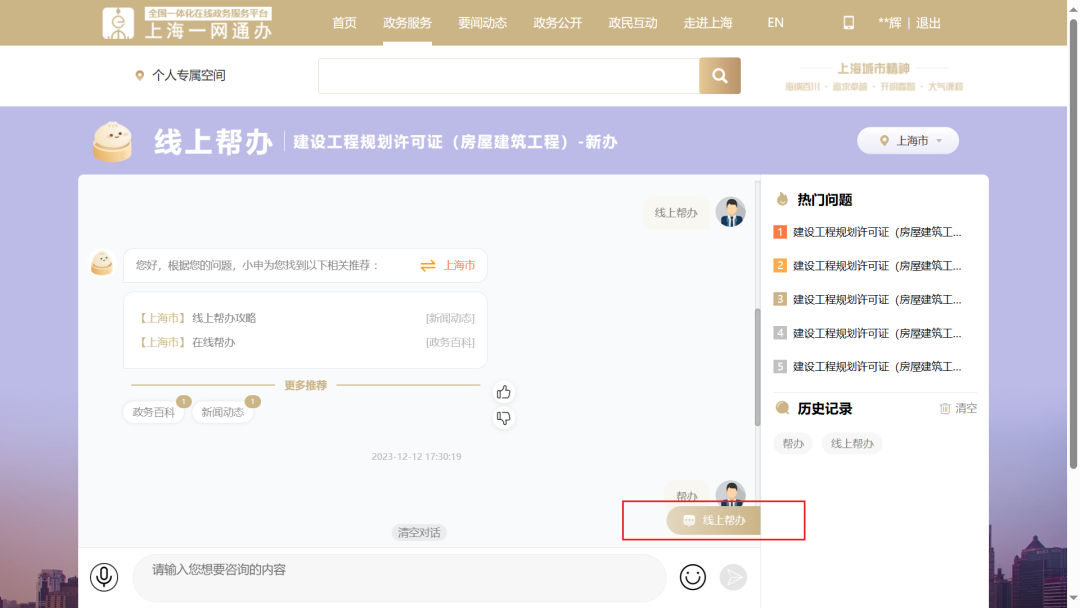The width and height of the screenshot is (1080, 608).
Task: Click the search magnifier button
Action: 719,76
